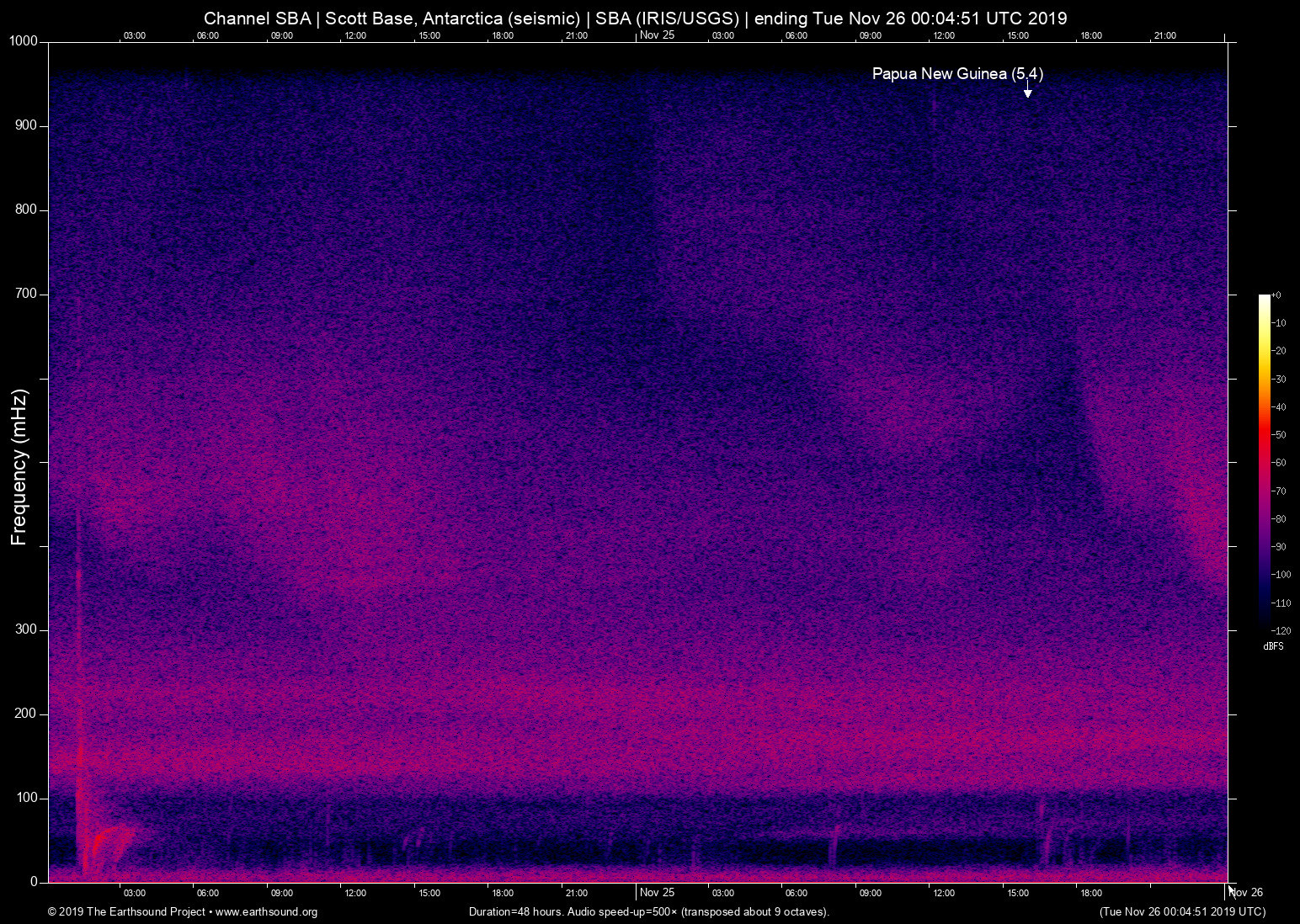This screenshot has width=1300, height=924.
Task: Click the -60 value on color scale
Action: click(1279, 463)
